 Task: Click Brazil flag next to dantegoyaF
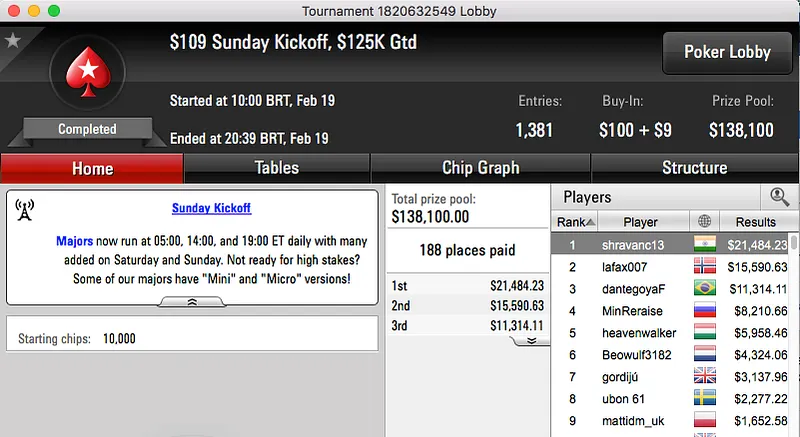(x=706, y=289)
